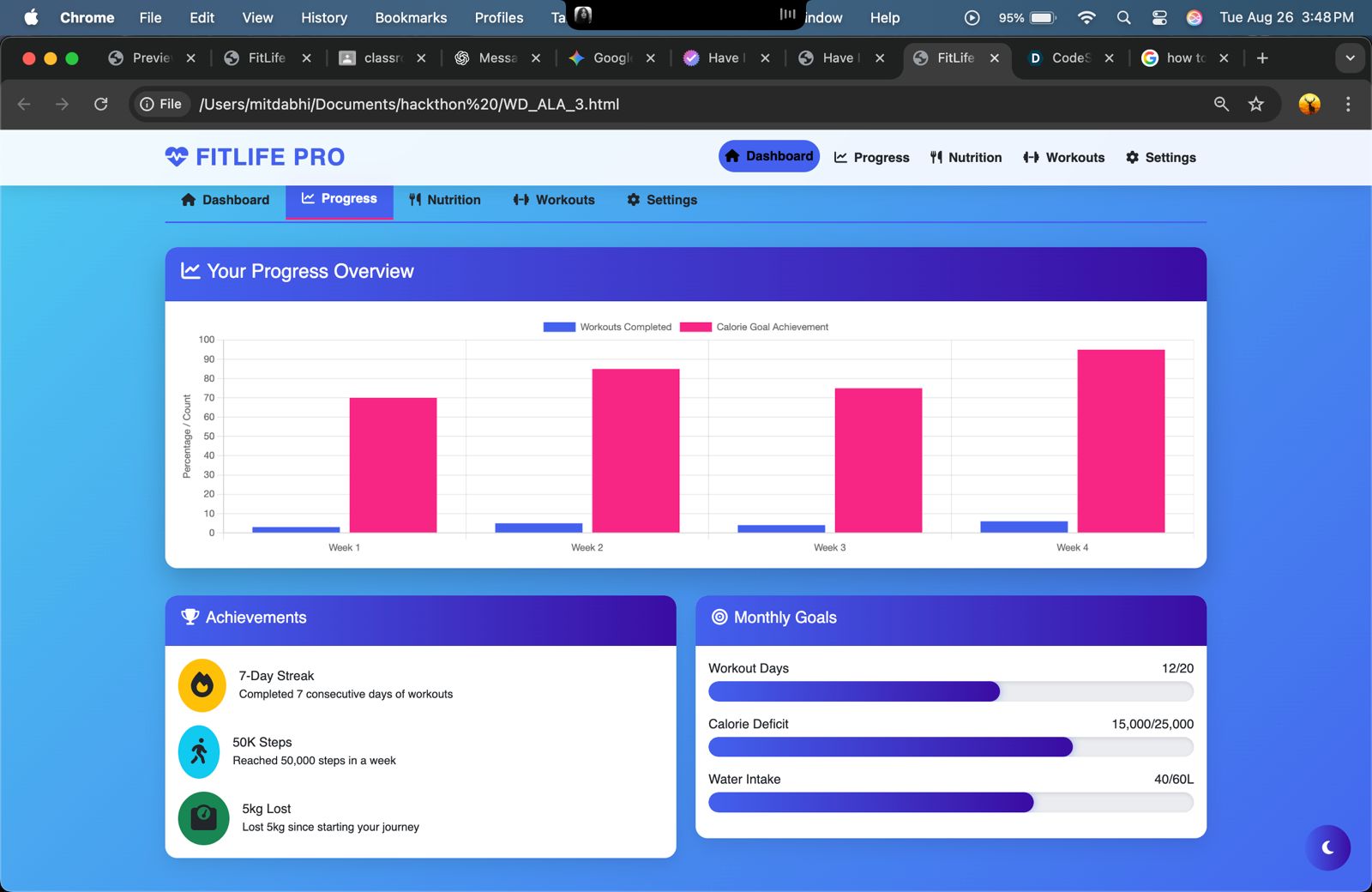Reload the page in Chrome
The image size is (1372, 892).
(101, 104)
